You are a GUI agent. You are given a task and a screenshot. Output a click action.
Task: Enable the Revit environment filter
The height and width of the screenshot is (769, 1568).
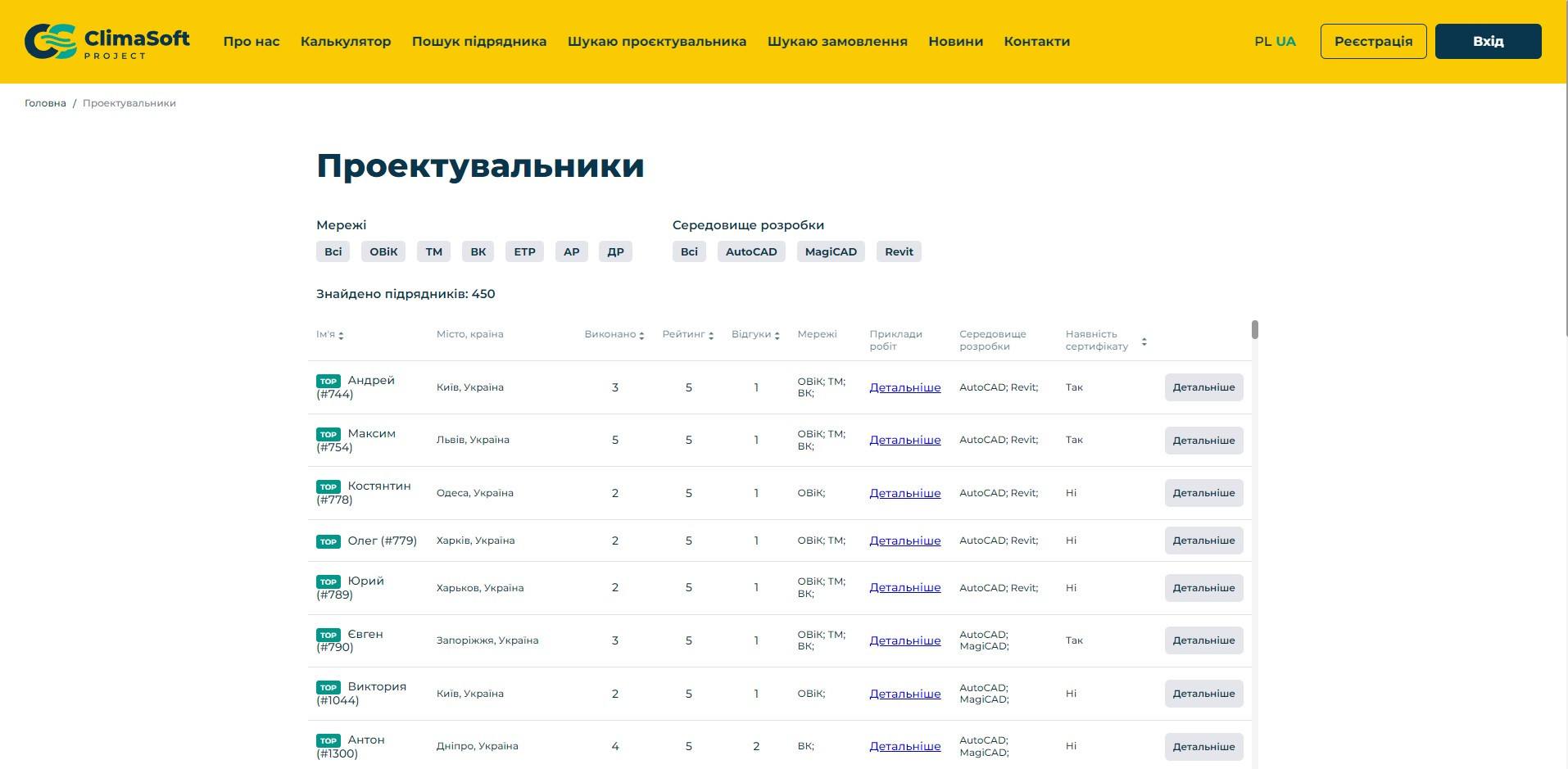899,251
